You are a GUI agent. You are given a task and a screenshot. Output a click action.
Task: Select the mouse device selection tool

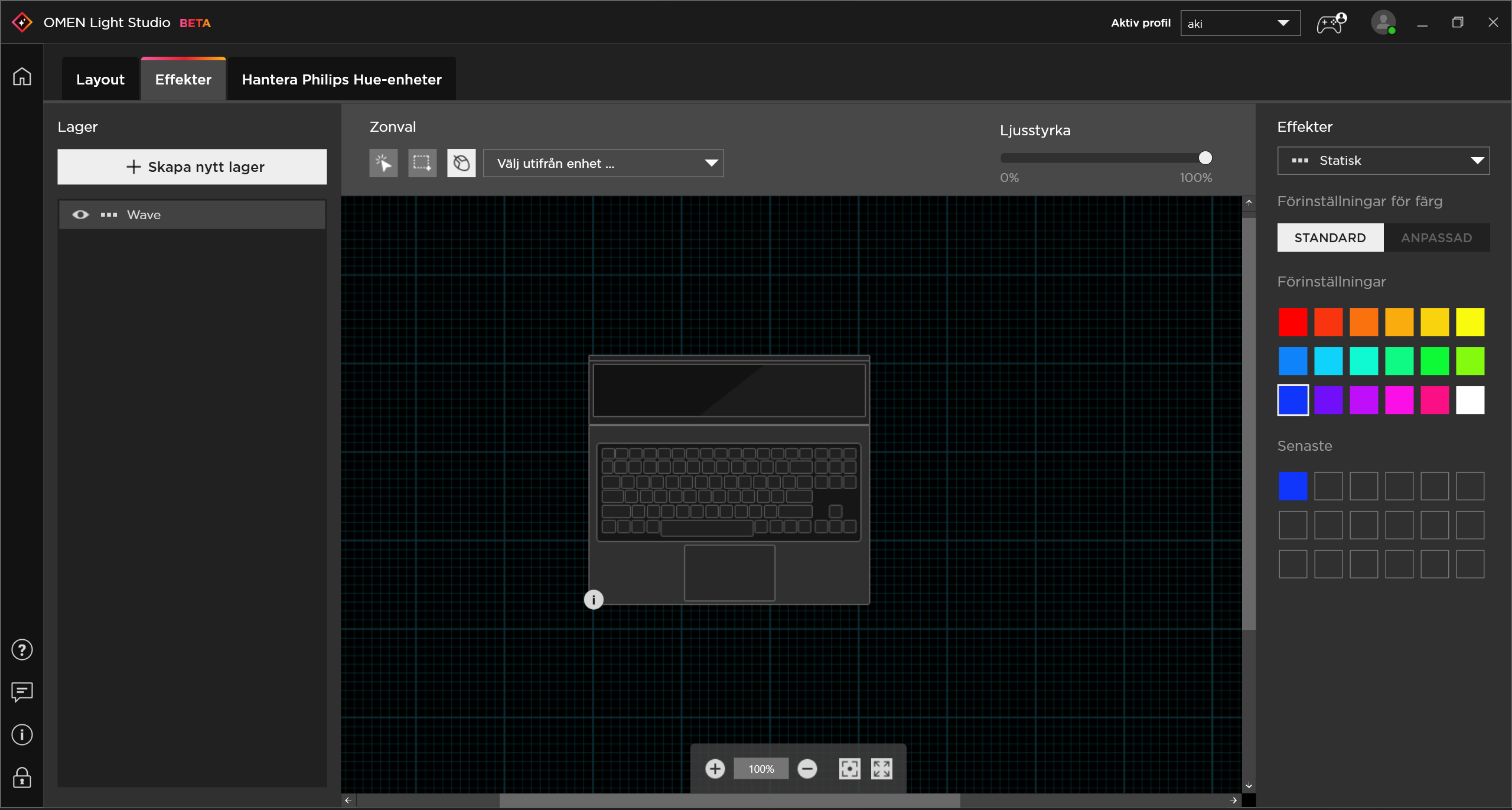pyautogui.click(x=461, y=162)
